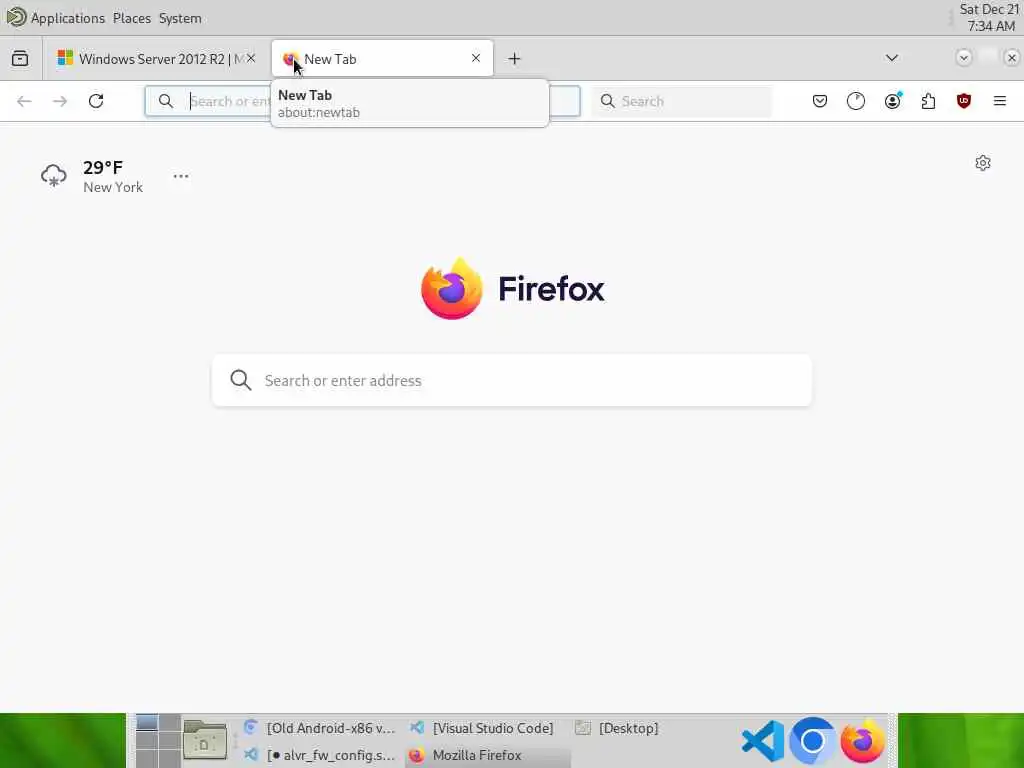
Task: Open the list all tabs dropdown
Action: 891,58
